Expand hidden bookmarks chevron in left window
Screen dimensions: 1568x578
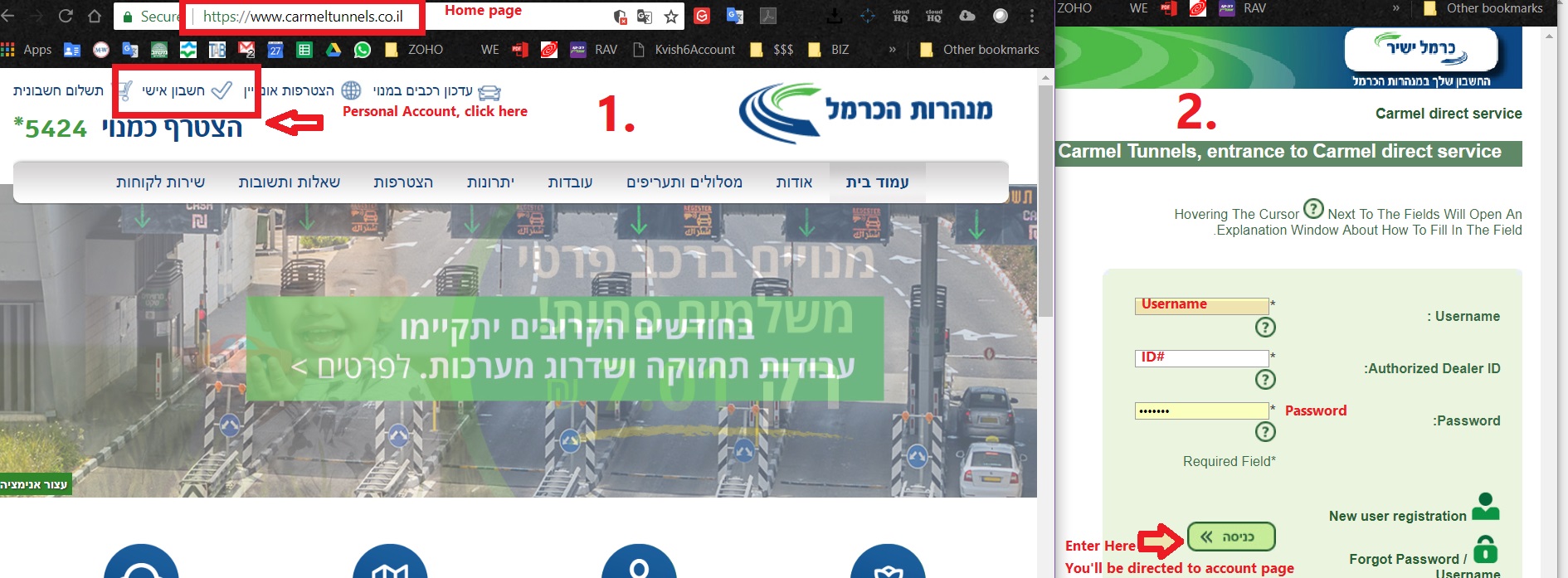(x=893, y=50)
